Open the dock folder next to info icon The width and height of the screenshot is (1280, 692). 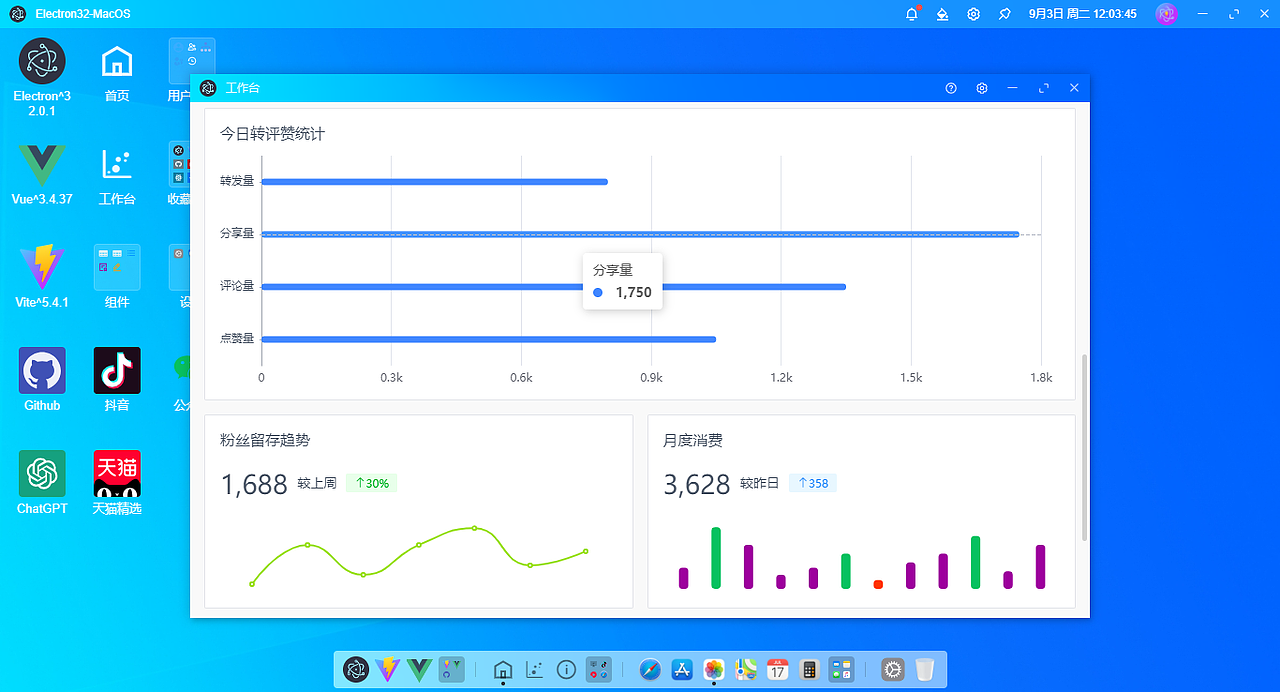[598, 669]
